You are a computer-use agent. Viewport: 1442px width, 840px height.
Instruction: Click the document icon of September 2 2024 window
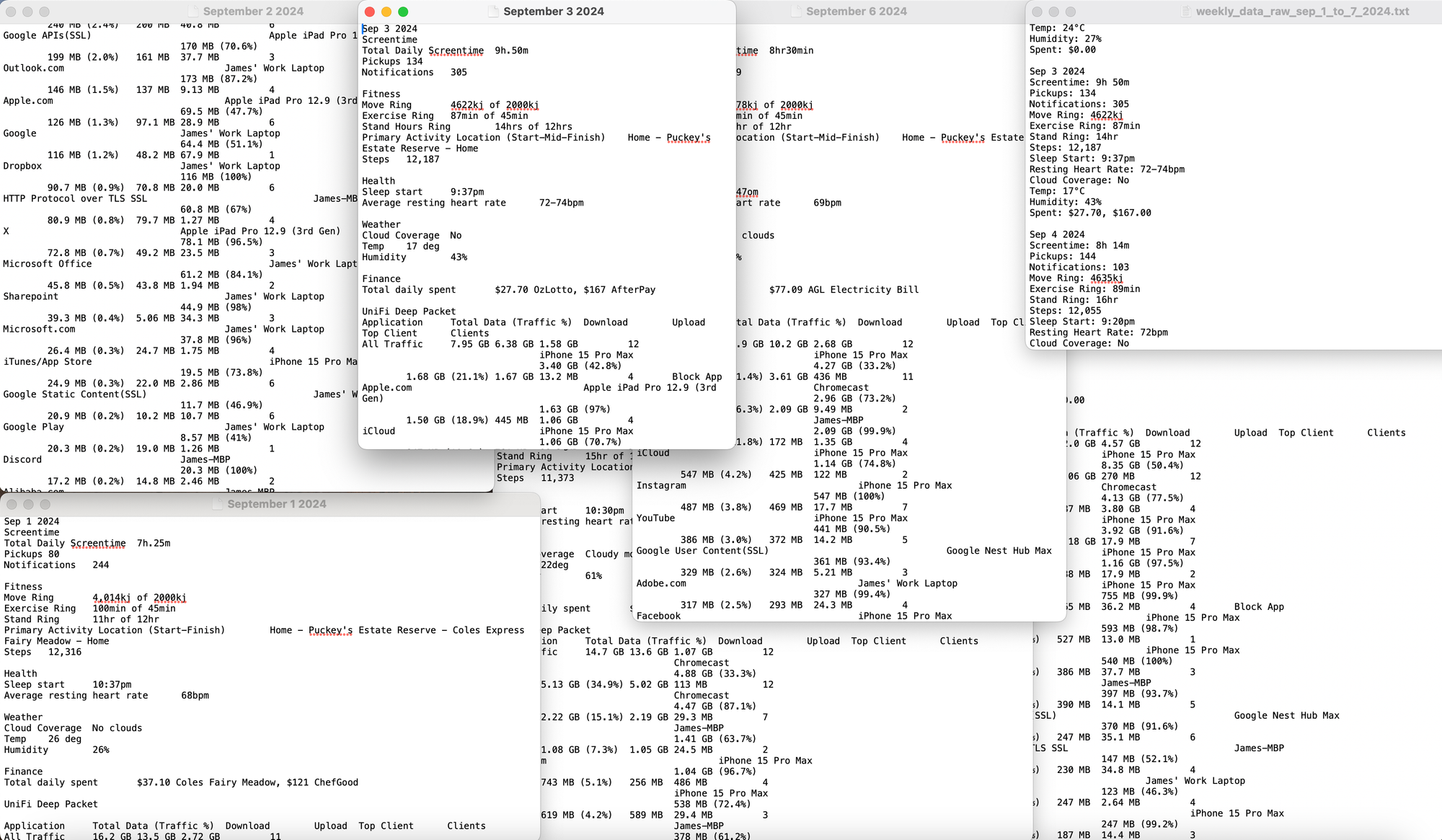click(193, 12)
